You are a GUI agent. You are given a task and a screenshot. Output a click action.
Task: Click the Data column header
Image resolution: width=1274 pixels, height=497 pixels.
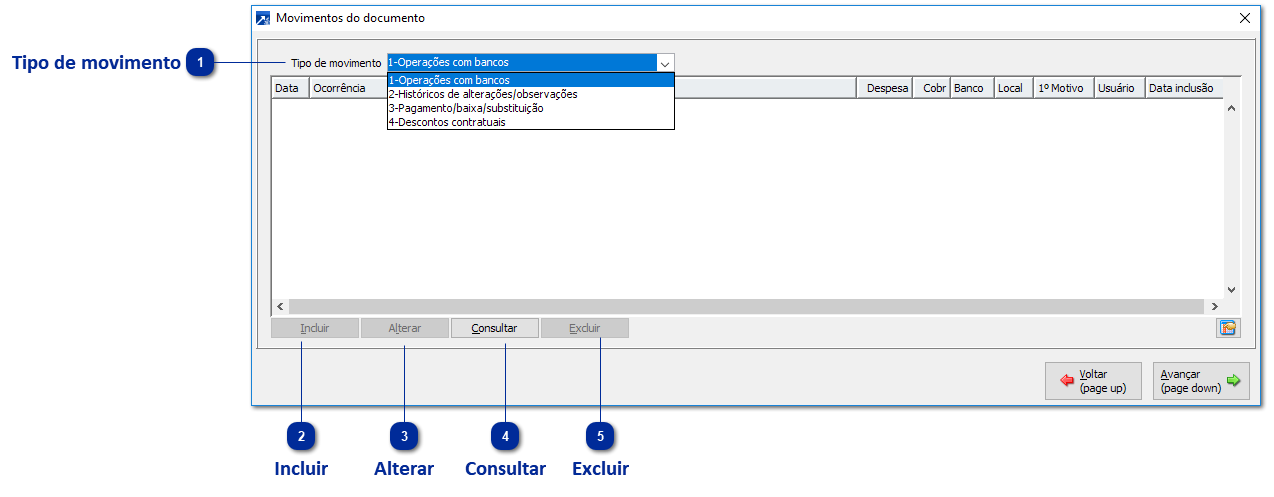pyautogui.click(x=290, y=88)
